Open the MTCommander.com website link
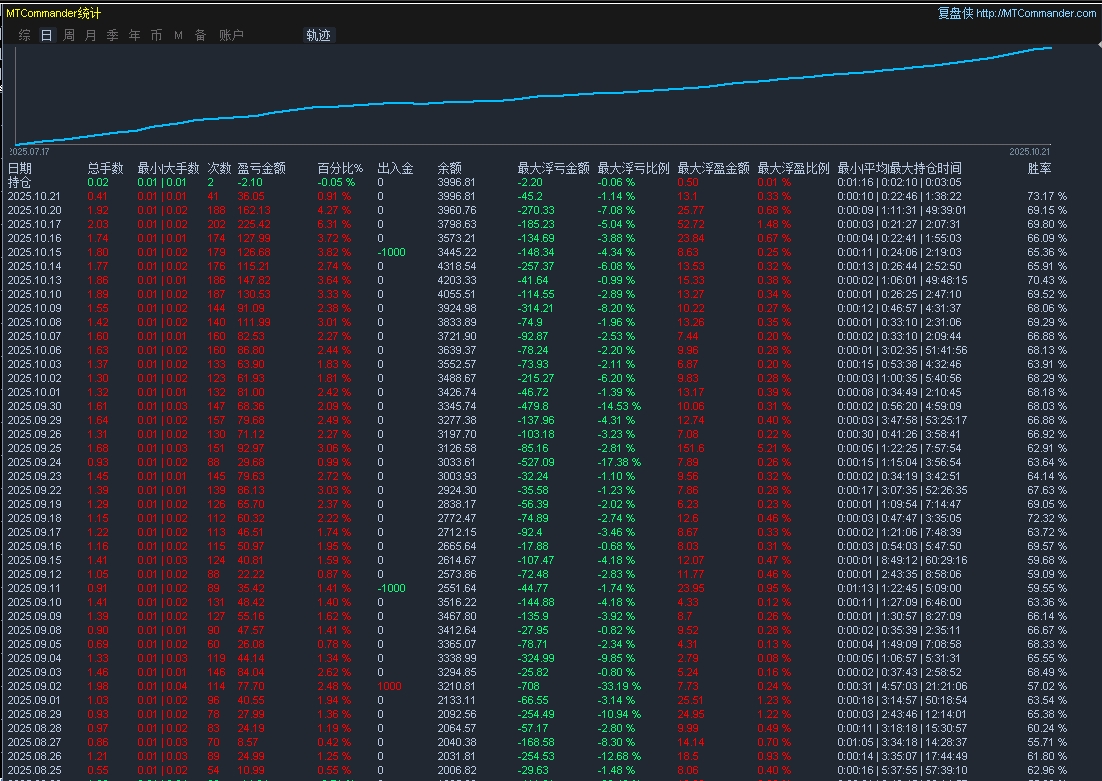 [x=1035, y=13]
